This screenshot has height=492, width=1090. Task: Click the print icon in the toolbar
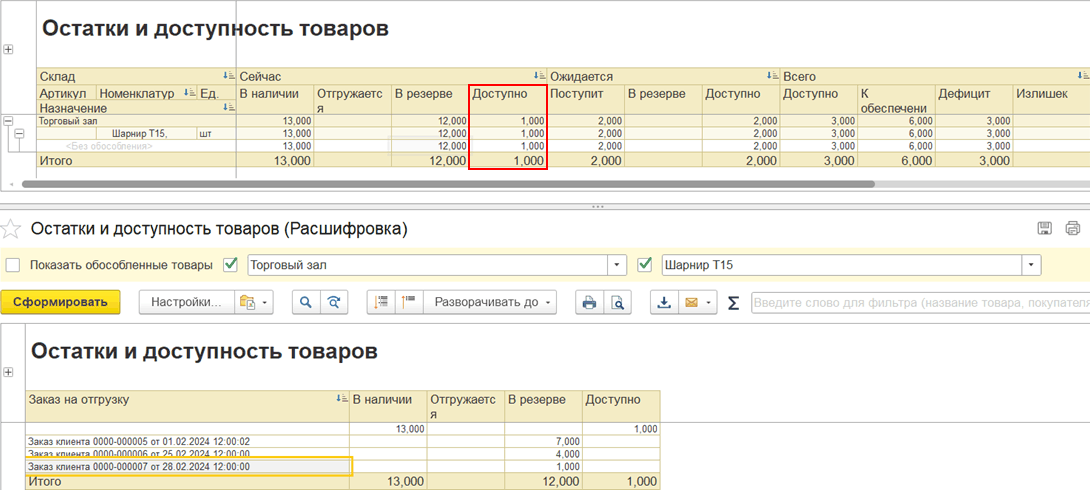(590, 302)
